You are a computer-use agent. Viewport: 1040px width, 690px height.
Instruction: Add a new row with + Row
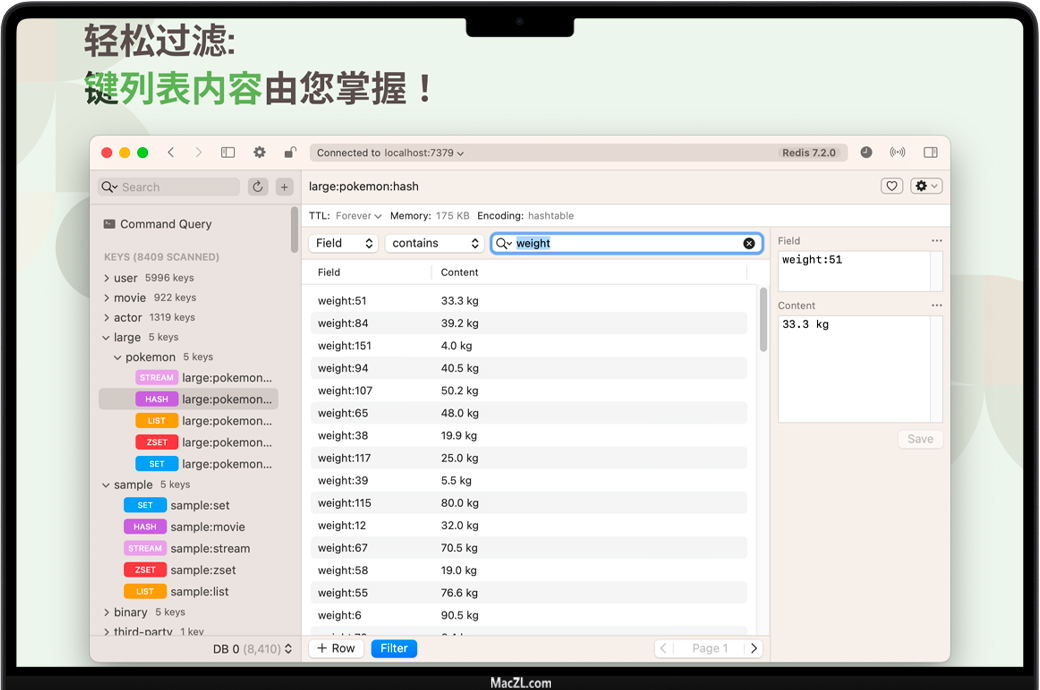tap(336, 648)
